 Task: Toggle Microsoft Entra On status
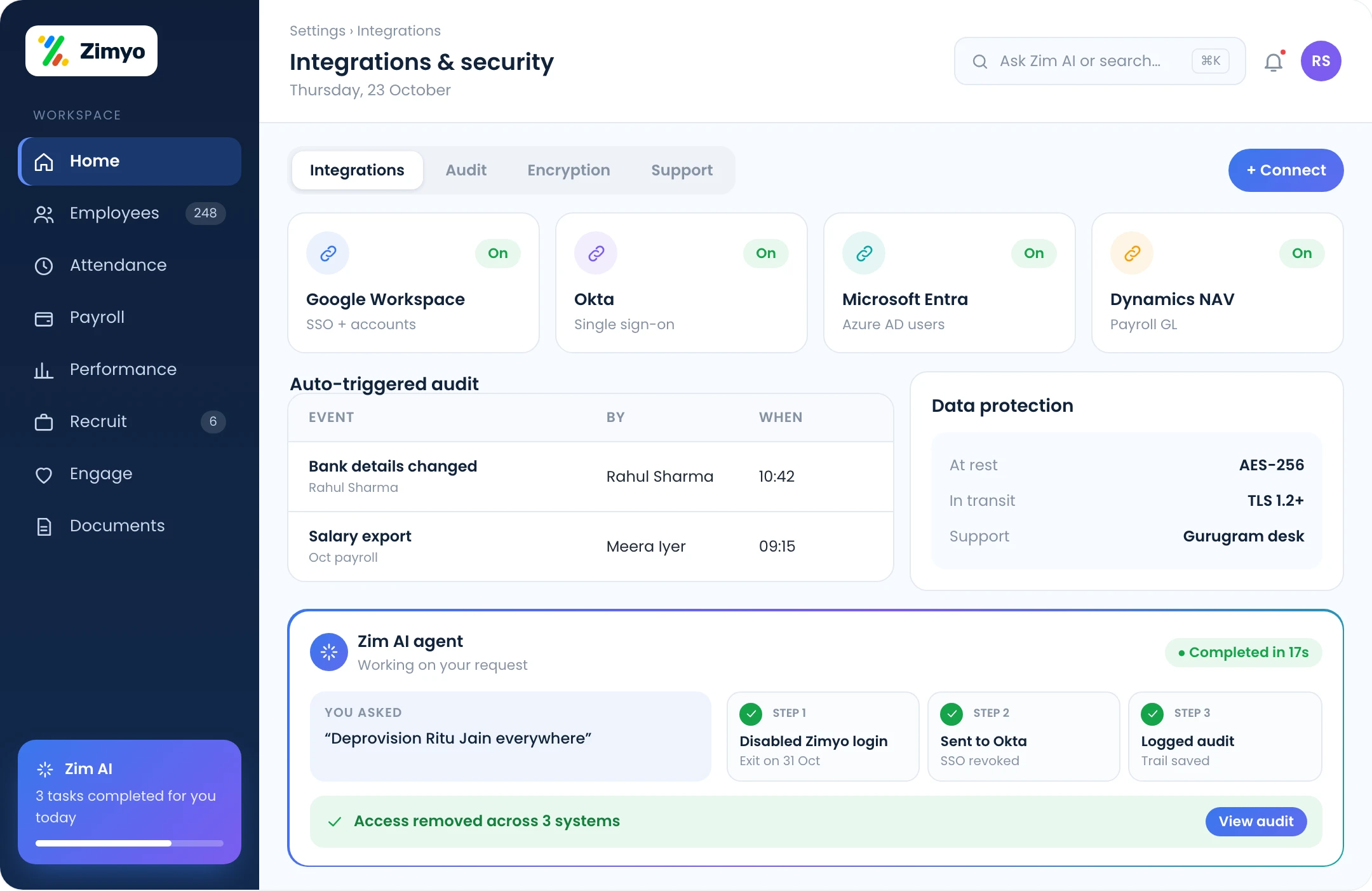[x=1034, y=253]
